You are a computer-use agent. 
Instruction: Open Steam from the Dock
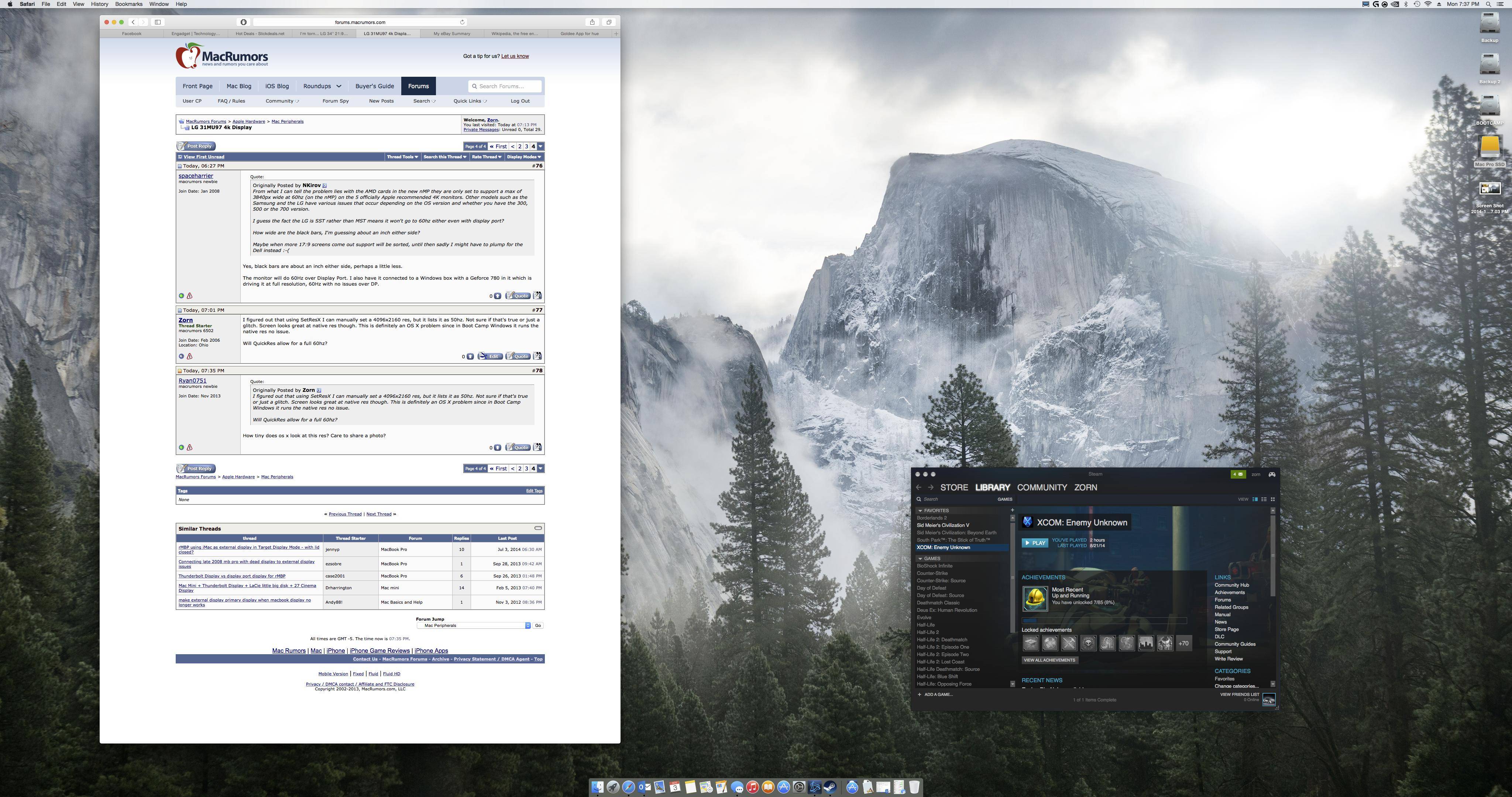[830, 787]
